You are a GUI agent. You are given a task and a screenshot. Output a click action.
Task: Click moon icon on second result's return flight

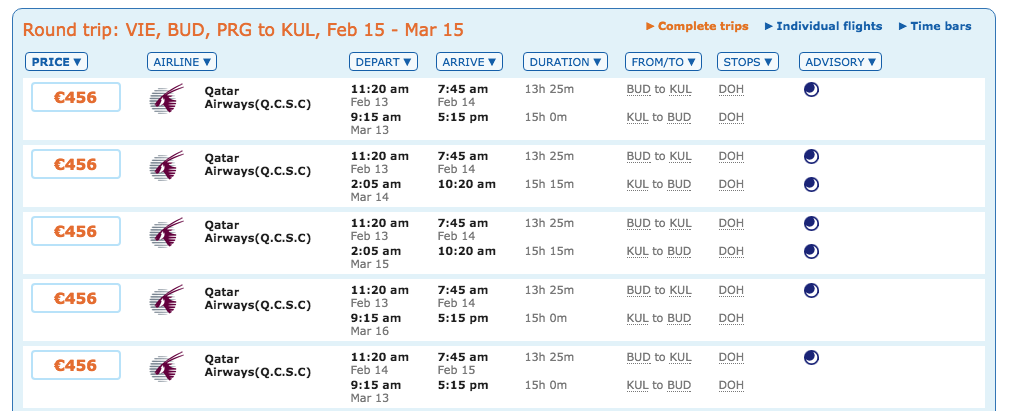pos(812,184)
